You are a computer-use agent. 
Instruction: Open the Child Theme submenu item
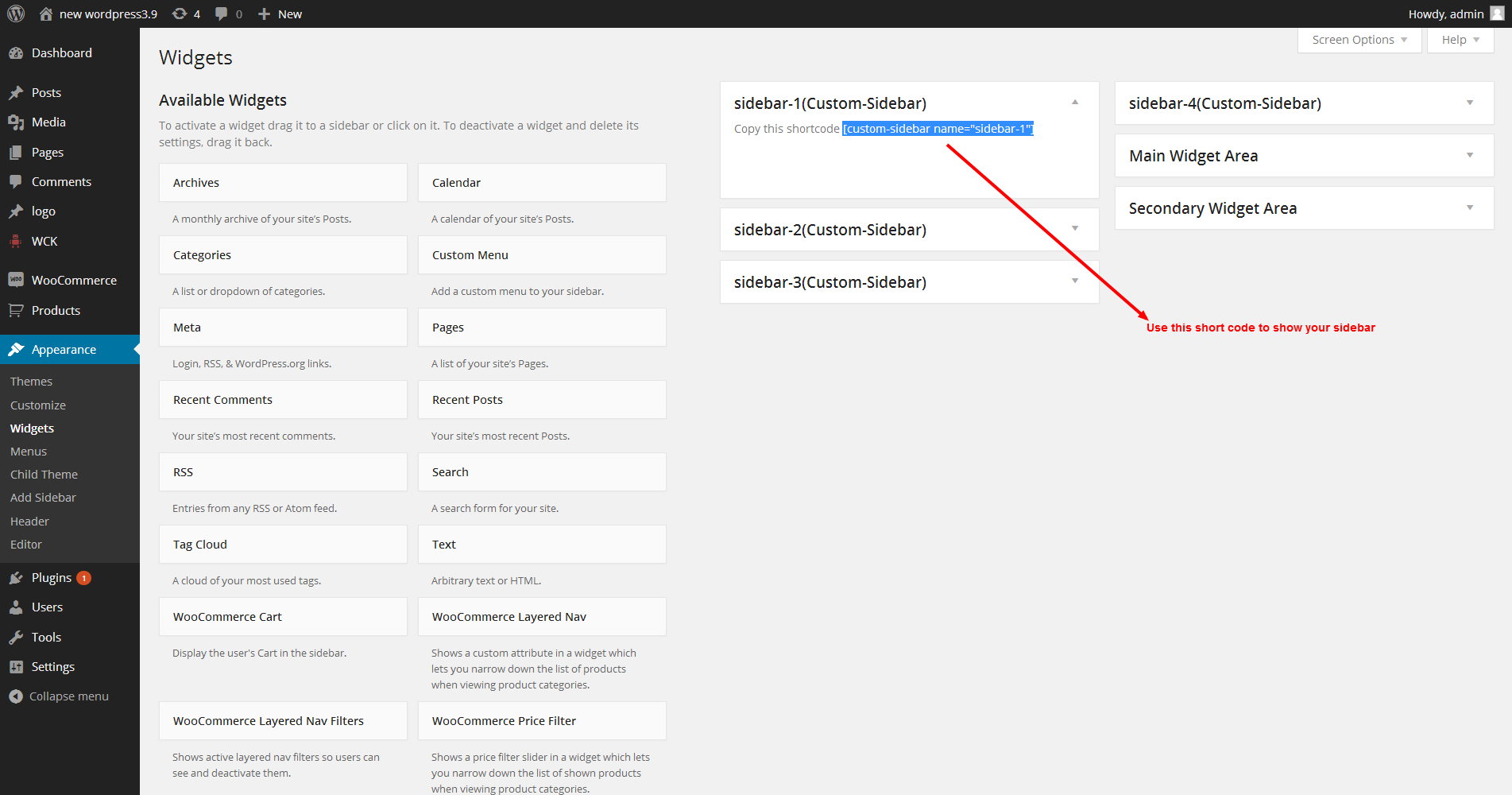pos(44,475)
